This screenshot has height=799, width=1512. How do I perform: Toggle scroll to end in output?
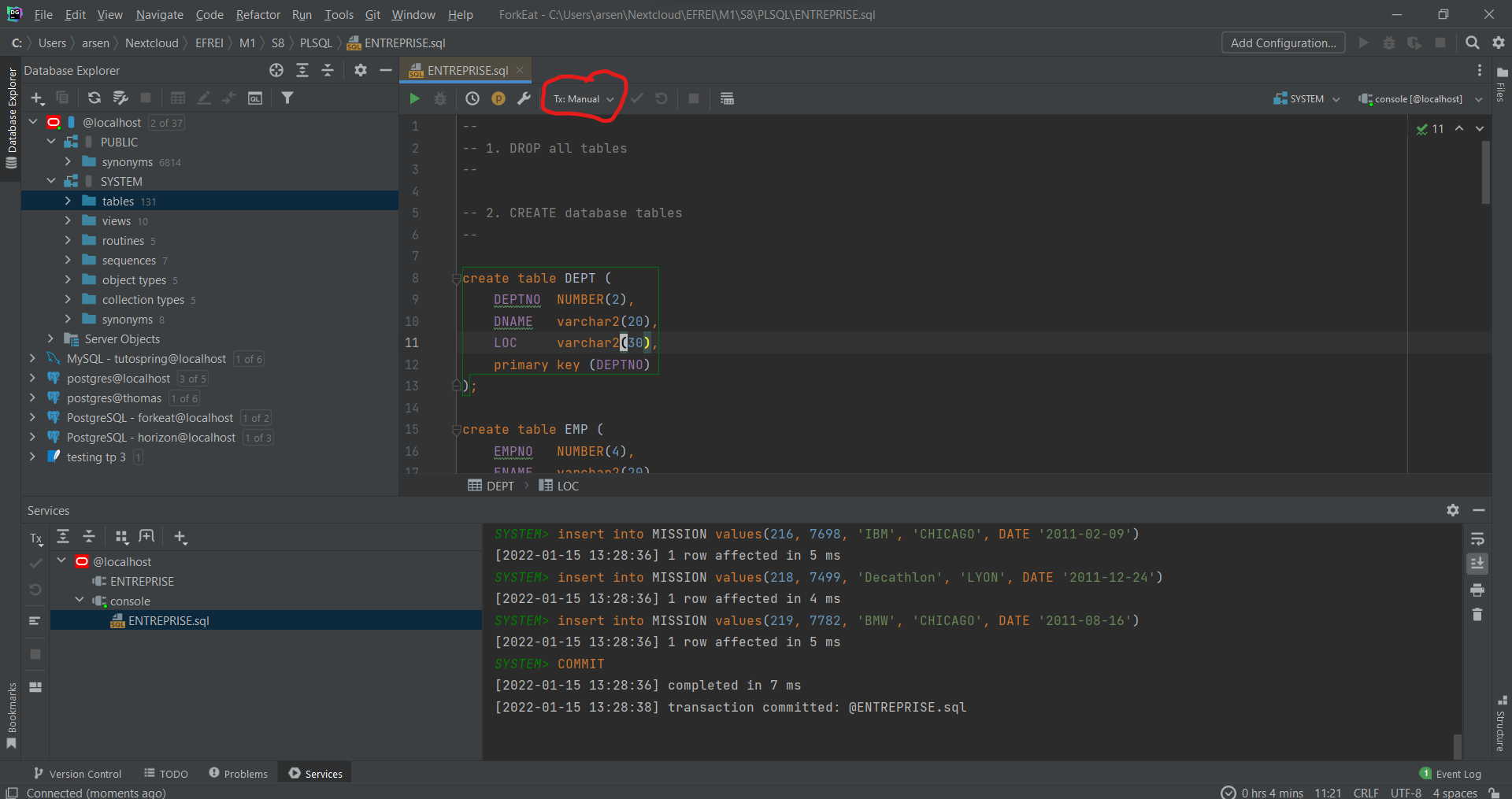pos(1477,564)
